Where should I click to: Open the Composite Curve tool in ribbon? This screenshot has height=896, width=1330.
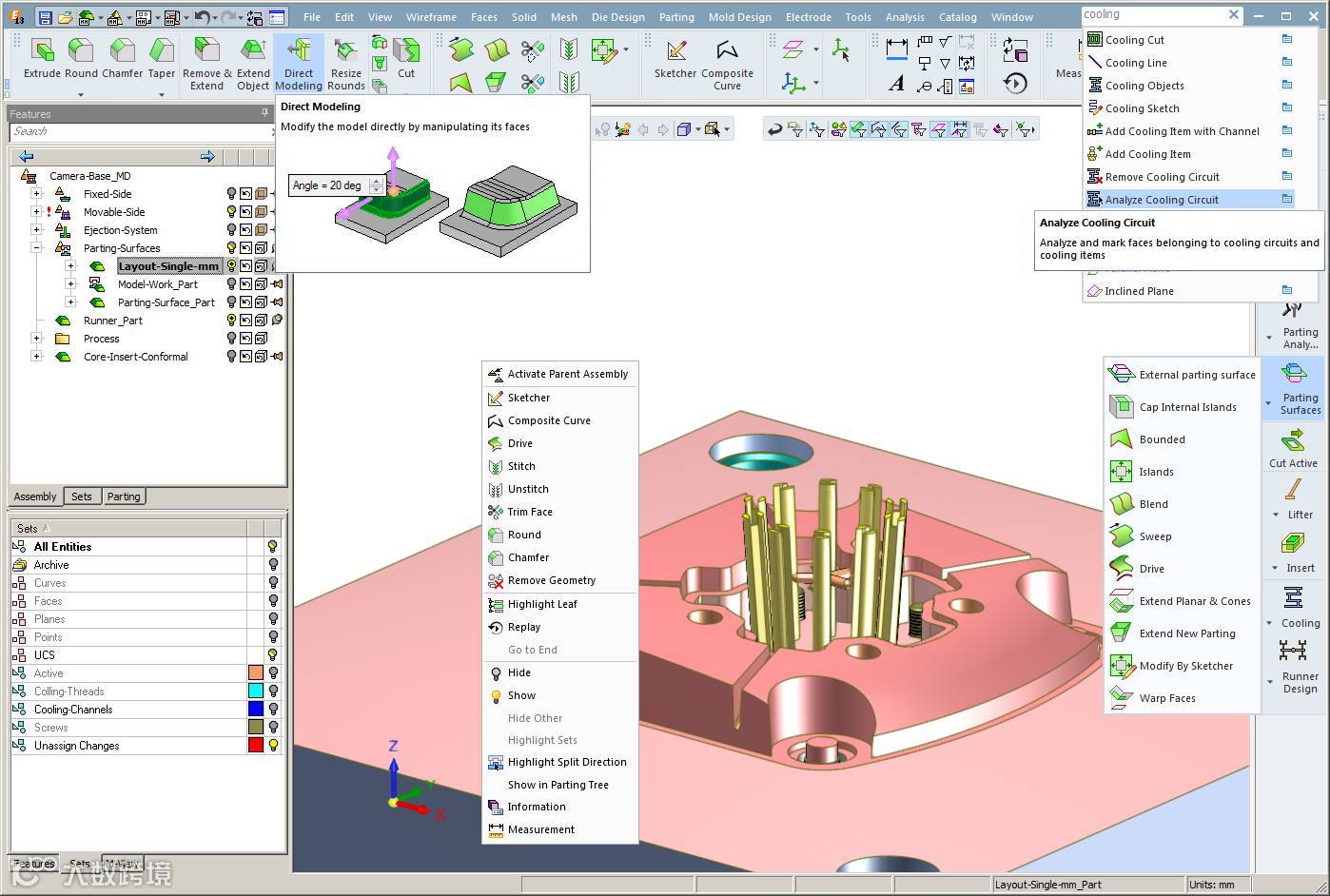[x=727, y=64]
